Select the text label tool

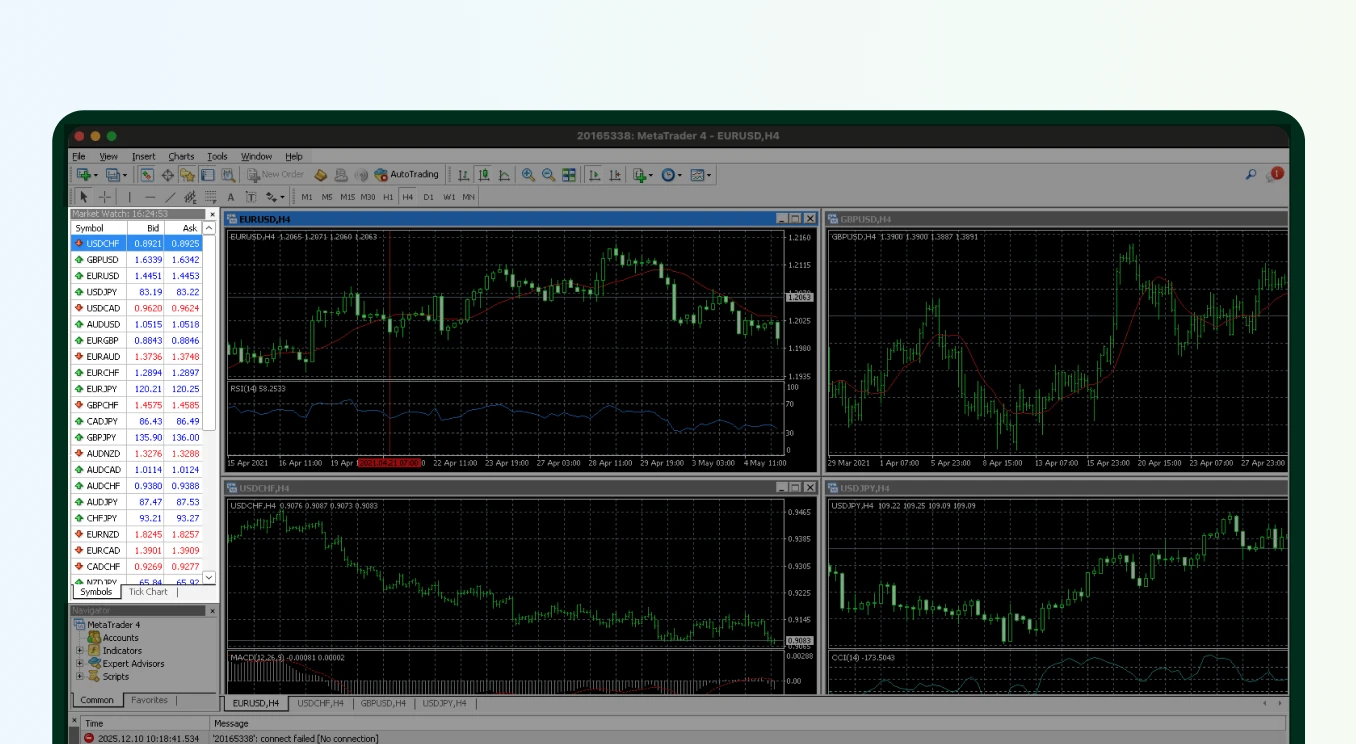[x=252, y=196]
